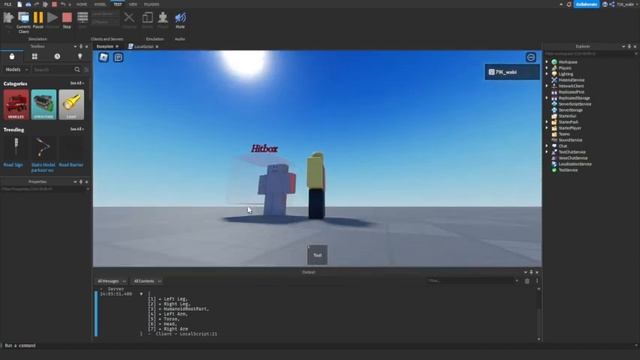Viewport: 640px width, 360px height.
Task: Open the PLUGINS ribbon tab
Action: 151,4
